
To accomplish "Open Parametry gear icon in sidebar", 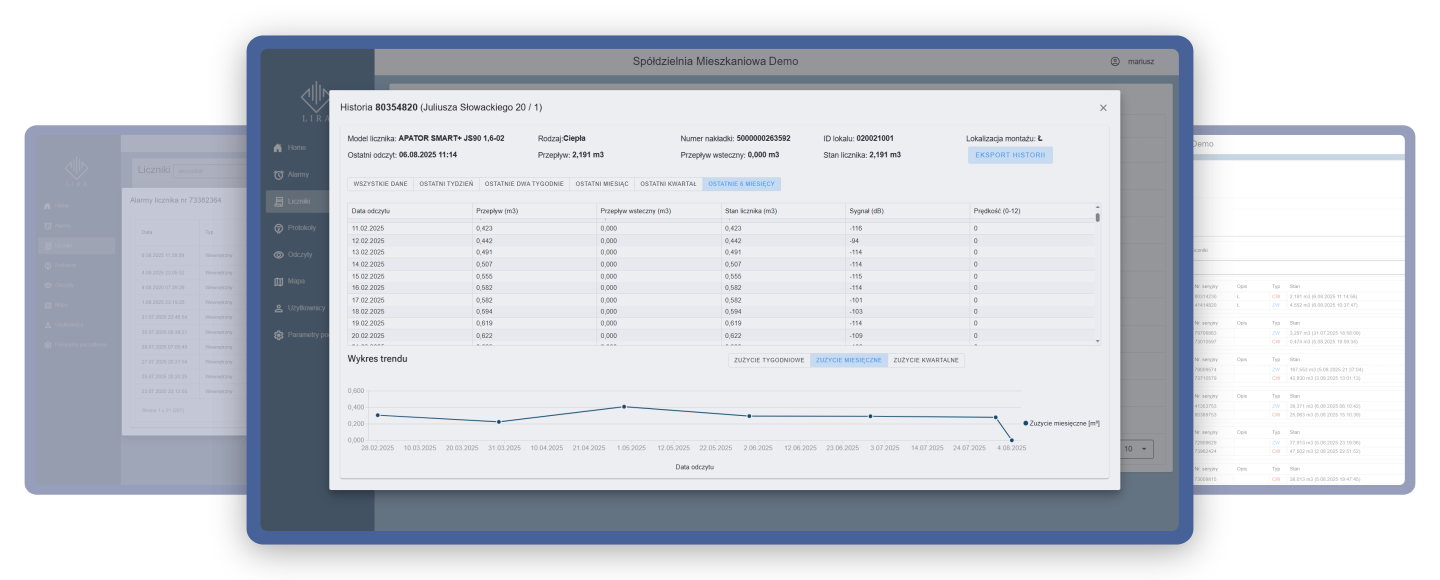I will (279, 335).
